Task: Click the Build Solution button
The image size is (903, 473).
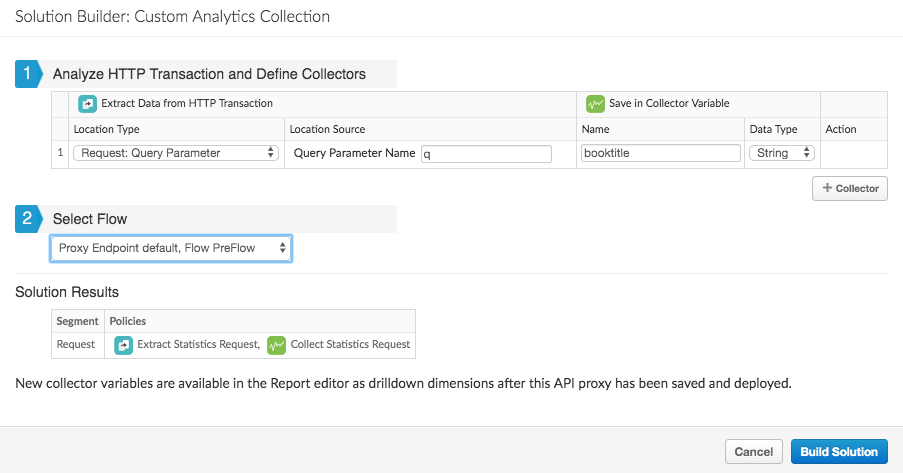Action: [x=838, y=452]
